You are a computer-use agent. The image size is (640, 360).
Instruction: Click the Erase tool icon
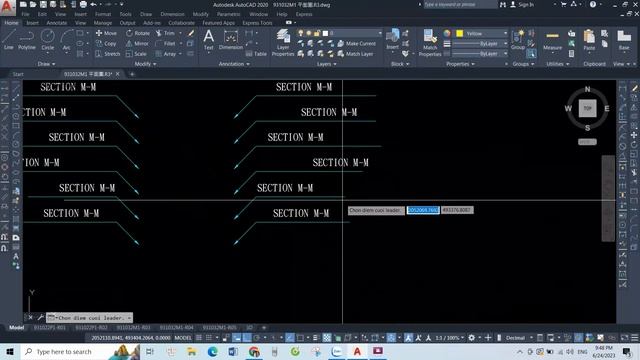[x=191, y=33]
